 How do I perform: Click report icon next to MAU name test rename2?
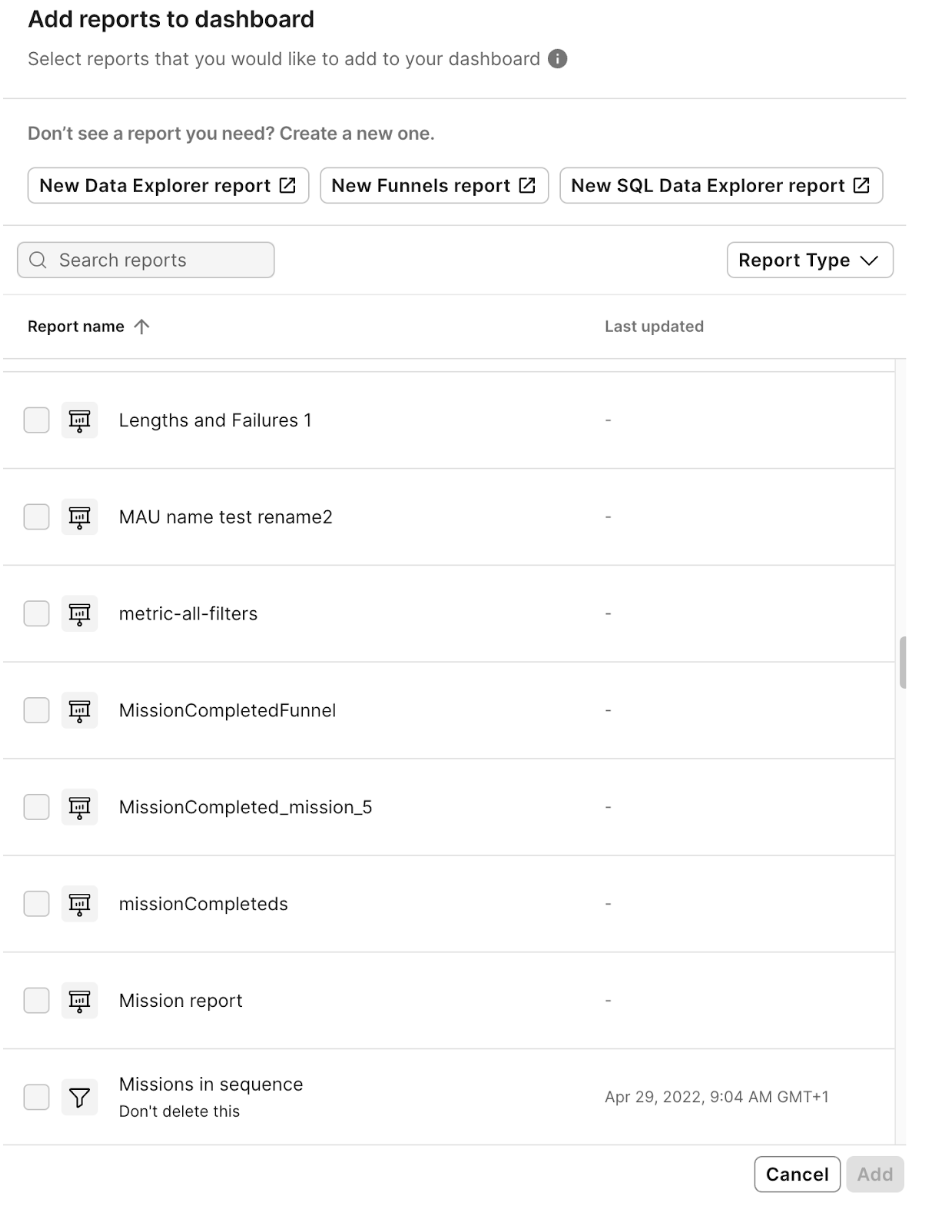point(79,517)
